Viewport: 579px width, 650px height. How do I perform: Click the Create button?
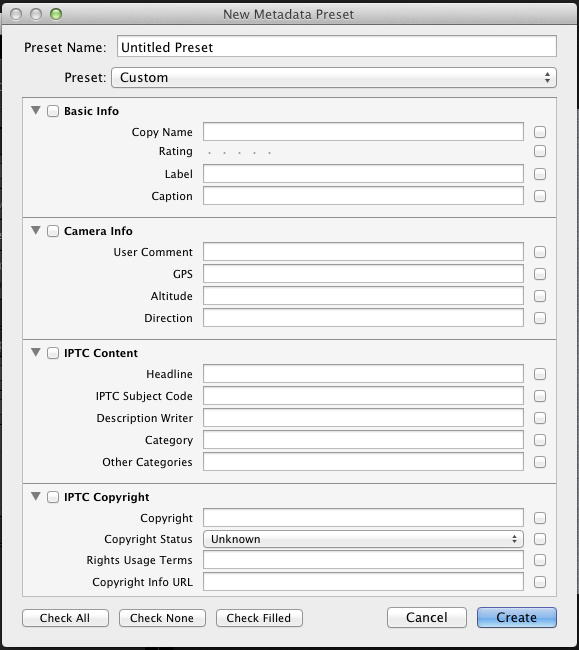(x=516, y=618)
